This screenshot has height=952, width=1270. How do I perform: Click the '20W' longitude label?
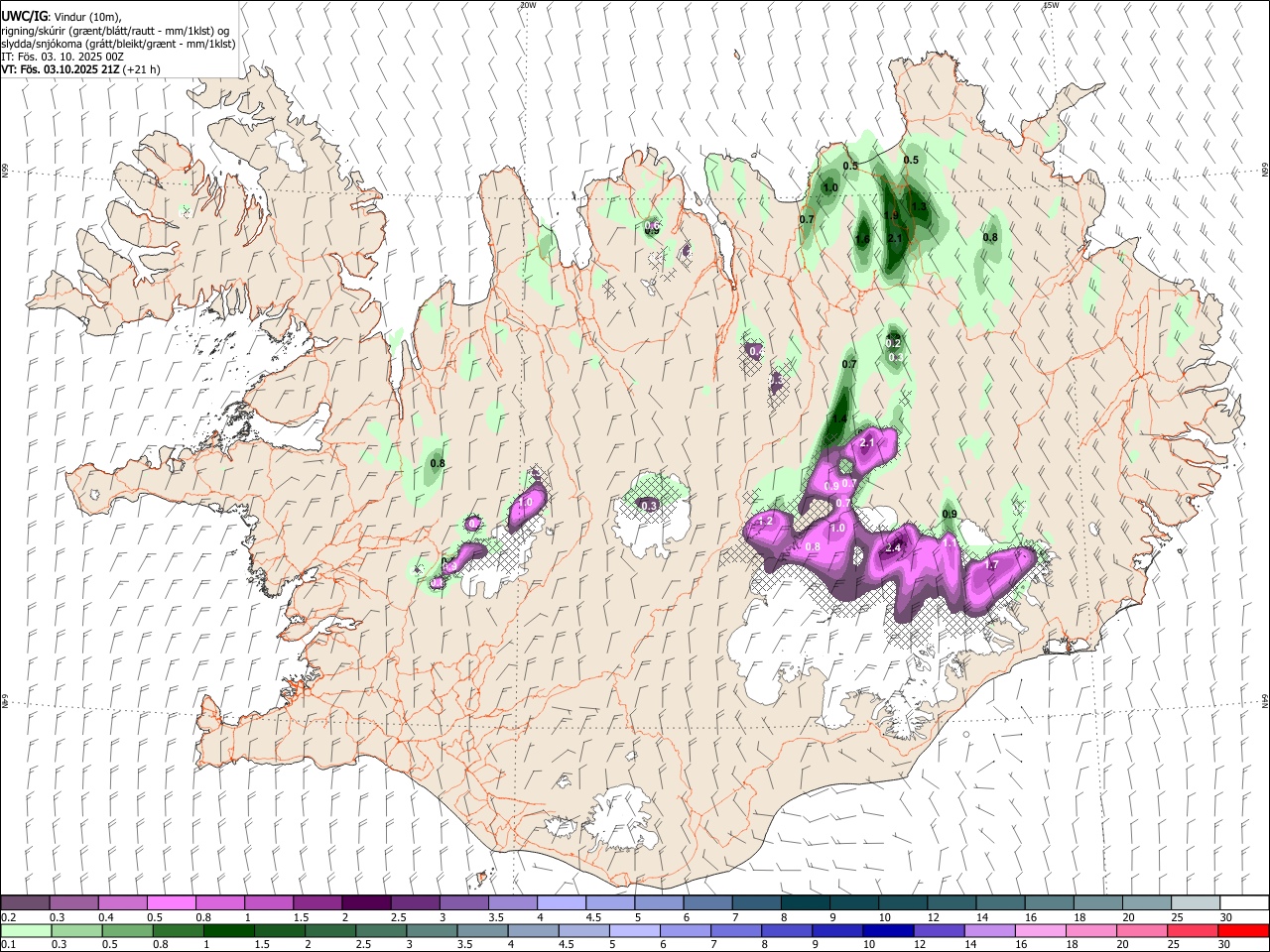tap(528, 5)
